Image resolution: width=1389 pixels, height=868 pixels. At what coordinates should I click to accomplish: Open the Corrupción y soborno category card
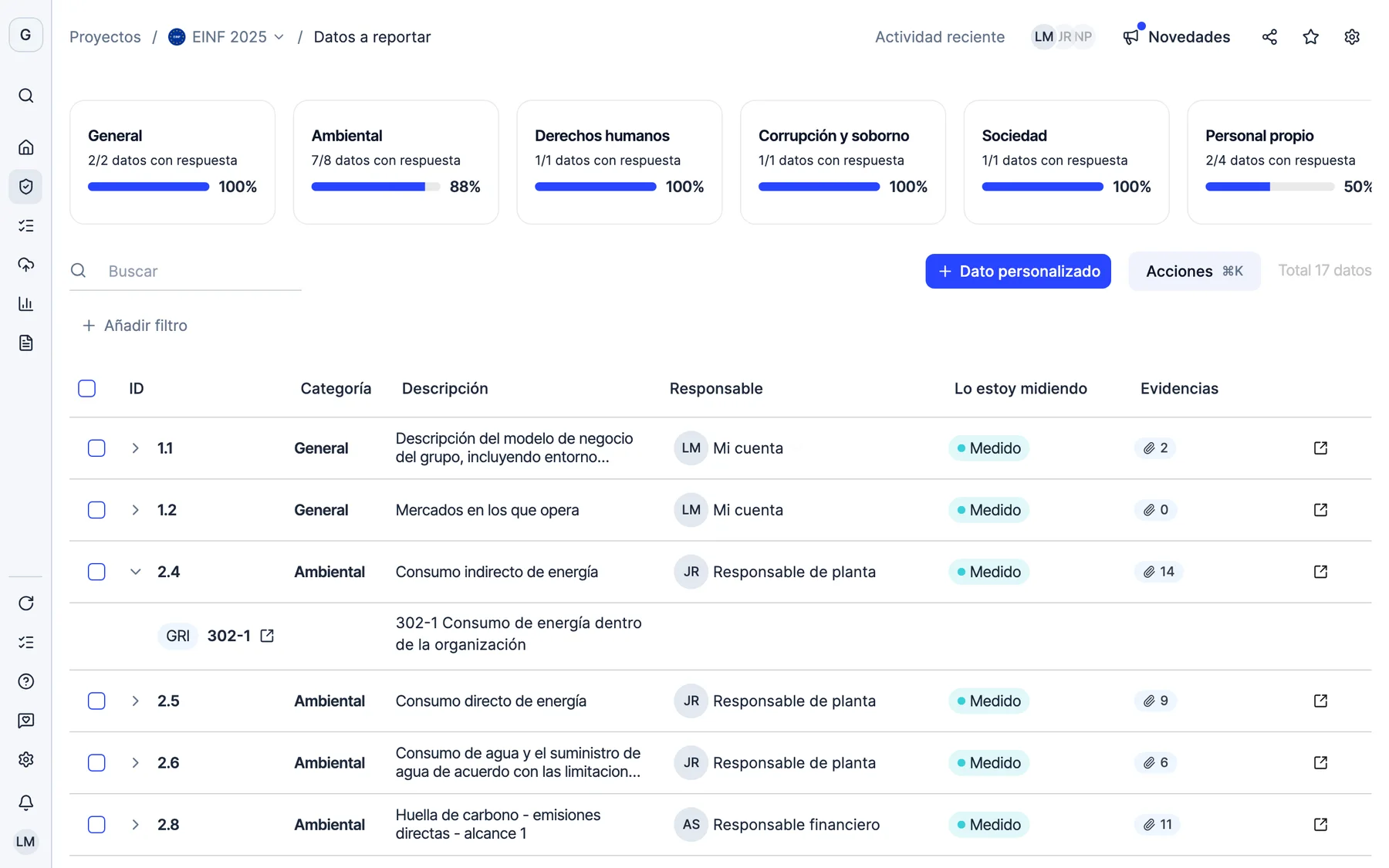pos(843,162)
